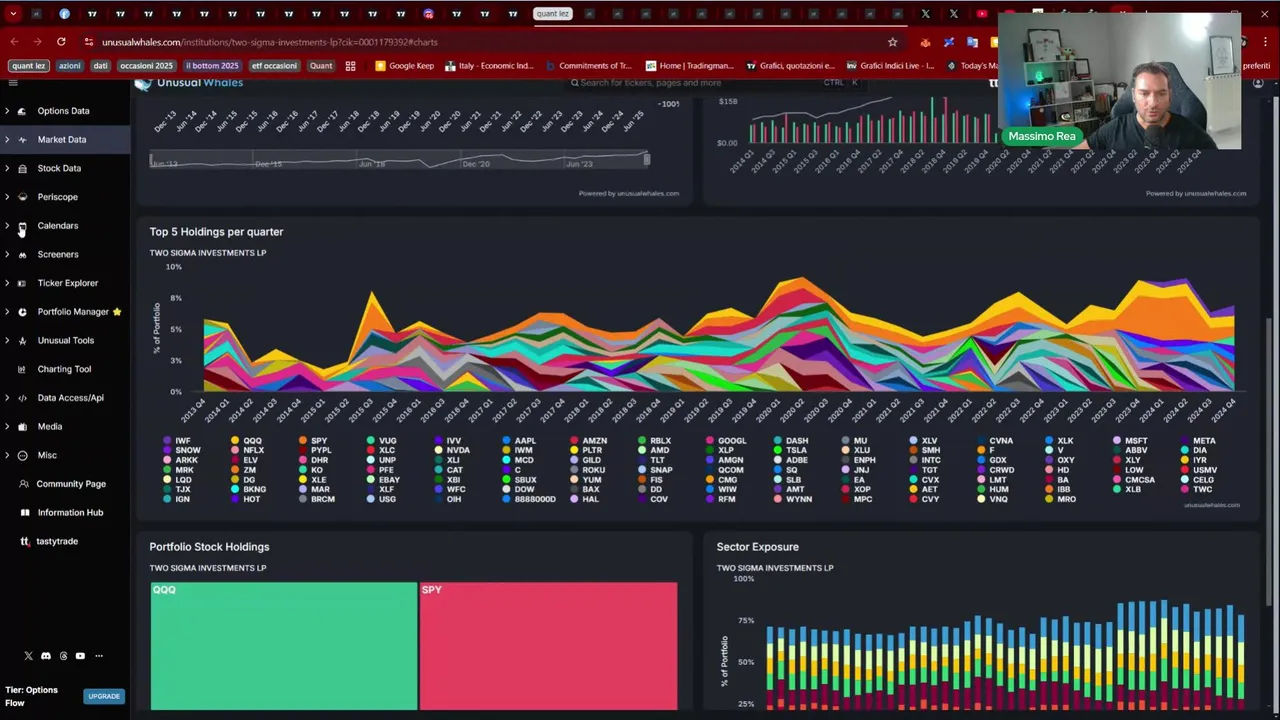Viewport: 1280px width, 720px height.
Task: Toggle the GOOGL series in the legend
Action: pos(726,441)
